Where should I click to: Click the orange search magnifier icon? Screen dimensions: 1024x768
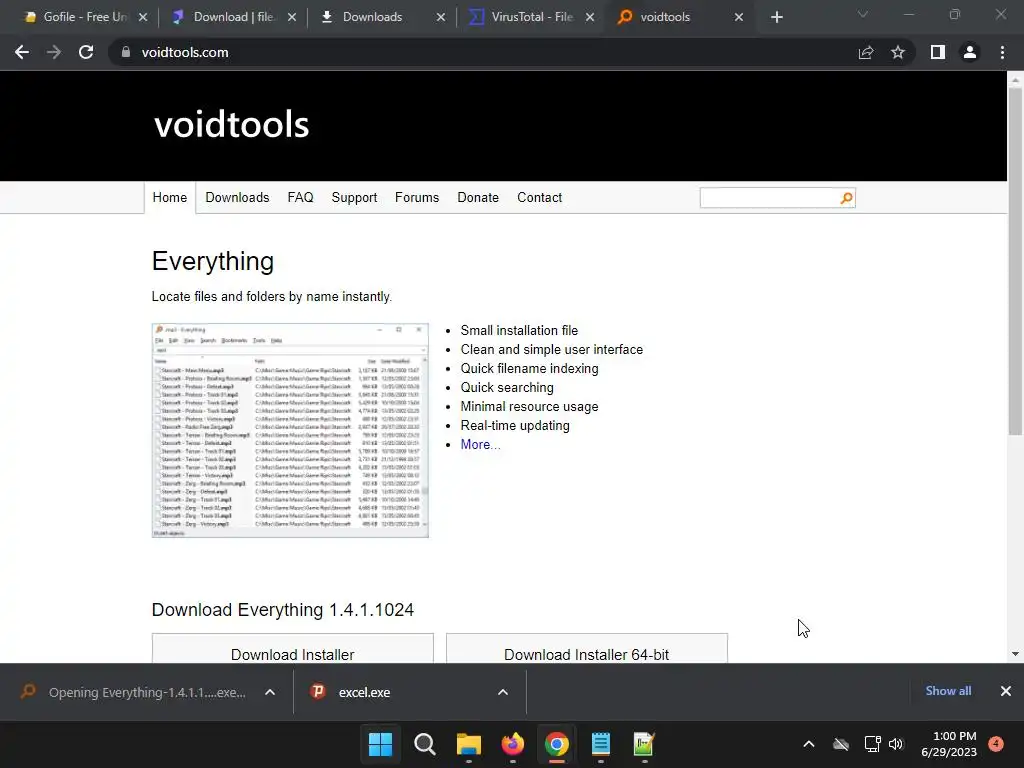pyautogui.click(x=846, y=198)
